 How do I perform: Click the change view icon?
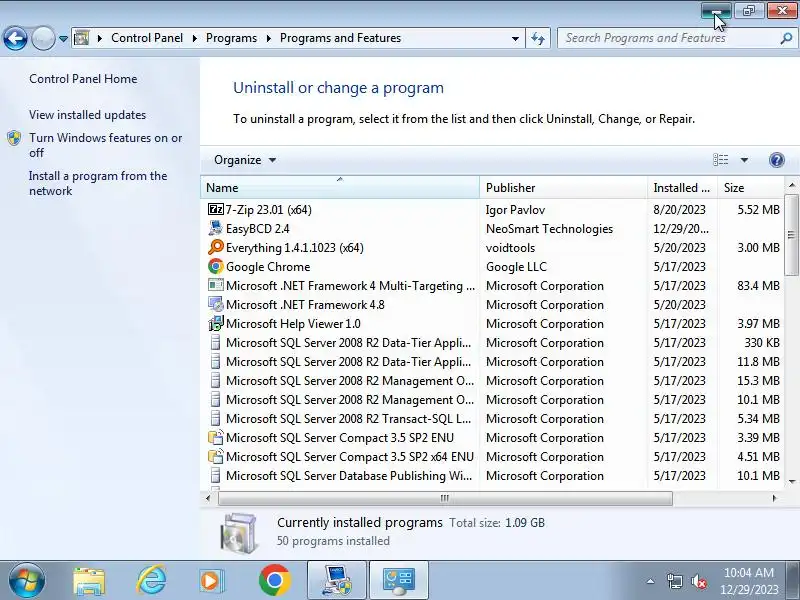pyautogui.click(x=720, y=160)
